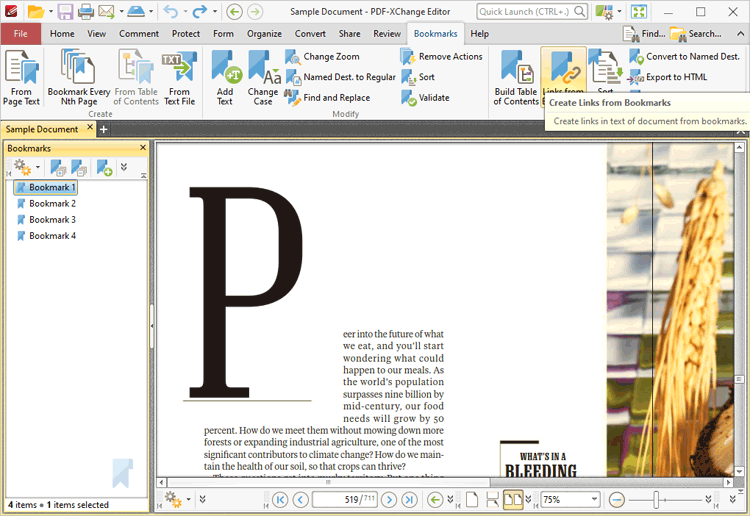Image resolution: width=750 pixels, height=516 pixels.
Task: Open the Undo history dropdown arrow
Action: pos(186,11)
